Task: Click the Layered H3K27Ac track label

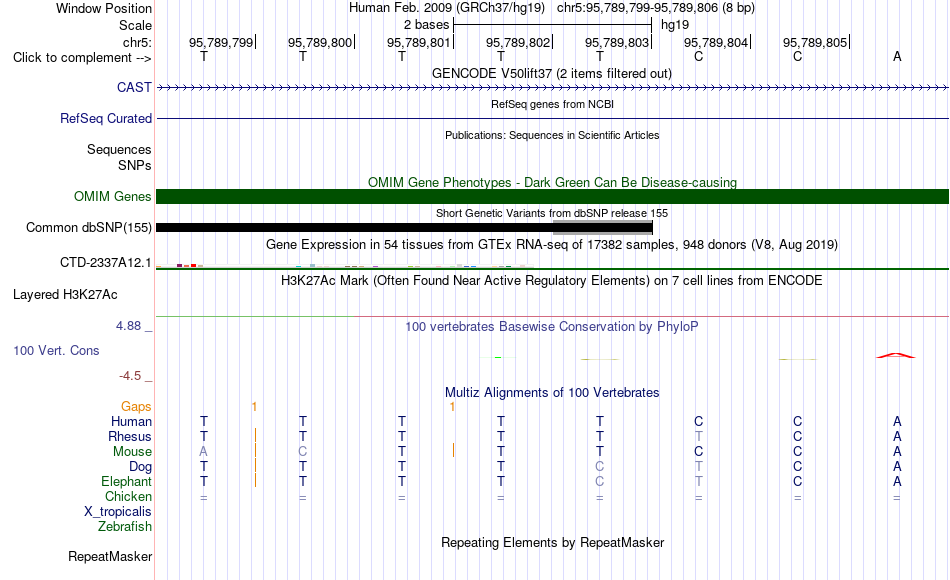Action: click(65, 295)
